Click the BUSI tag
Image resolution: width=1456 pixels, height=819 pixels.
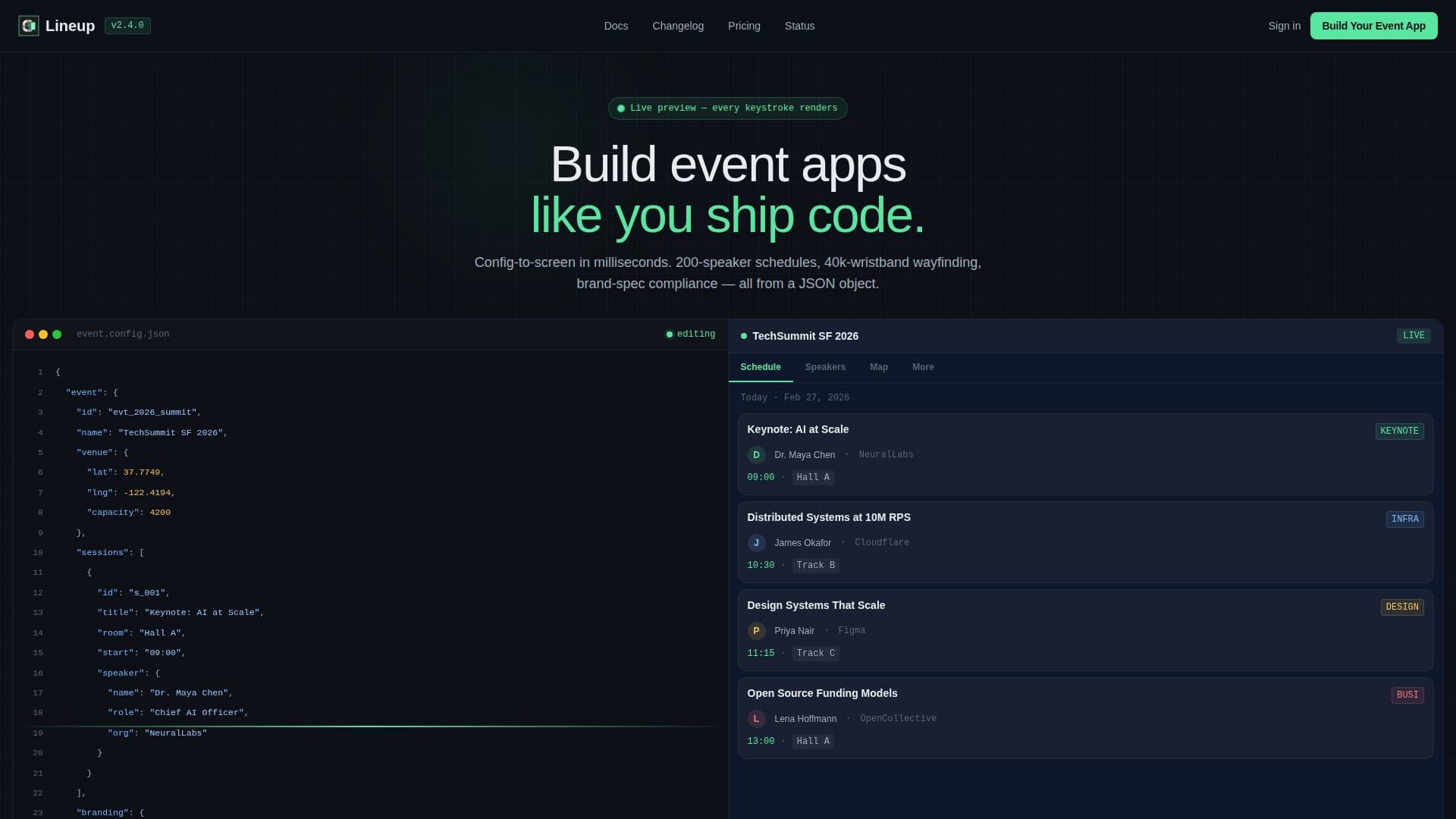1407,695
